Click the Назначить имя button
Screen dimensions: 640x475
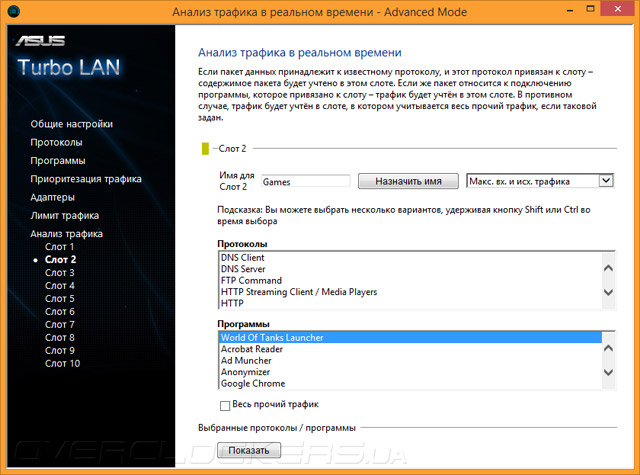pyautogui.click(x=408, y=181)
